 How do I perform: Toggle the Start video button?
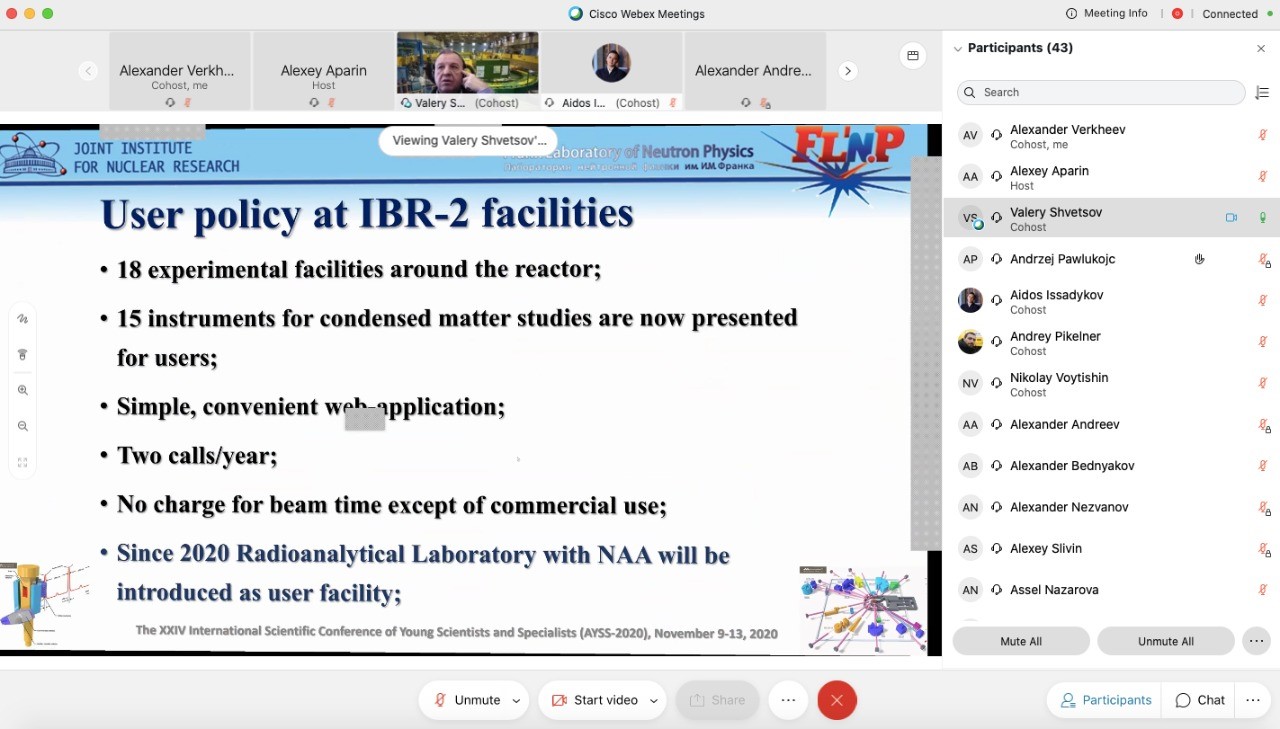pos(594,700)
